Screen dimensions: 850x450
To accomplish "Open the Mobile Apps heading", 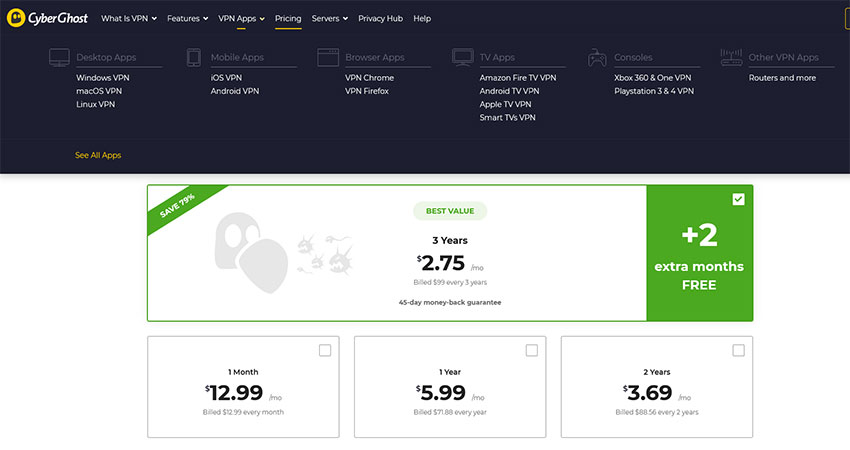I will [237, 57].
